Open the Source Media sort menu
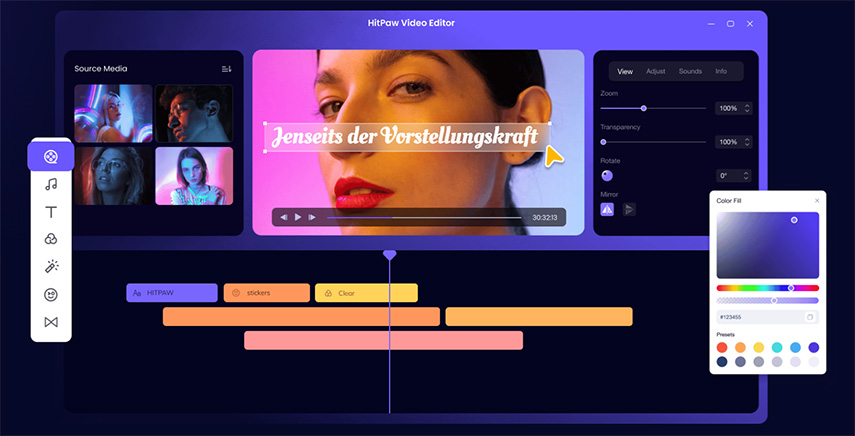This screenshot has height=436, width=855. tap(226, 69)
